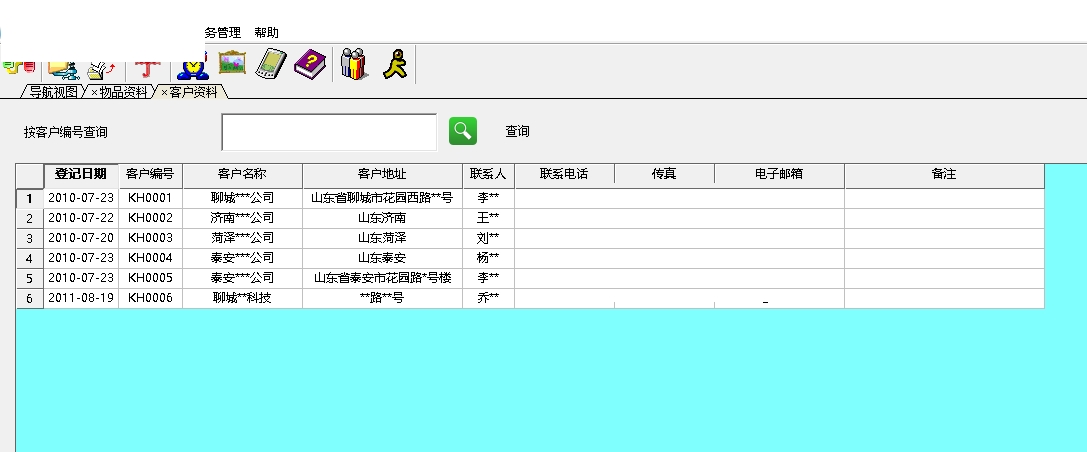Viewport: 1087px width, 452px height.
Task: Click the **路**号 address cell
Action: pos(382,298)
